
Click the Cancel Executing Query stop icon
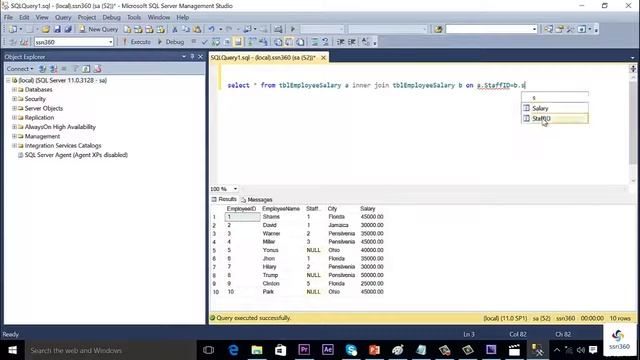[x=193, y=42]
